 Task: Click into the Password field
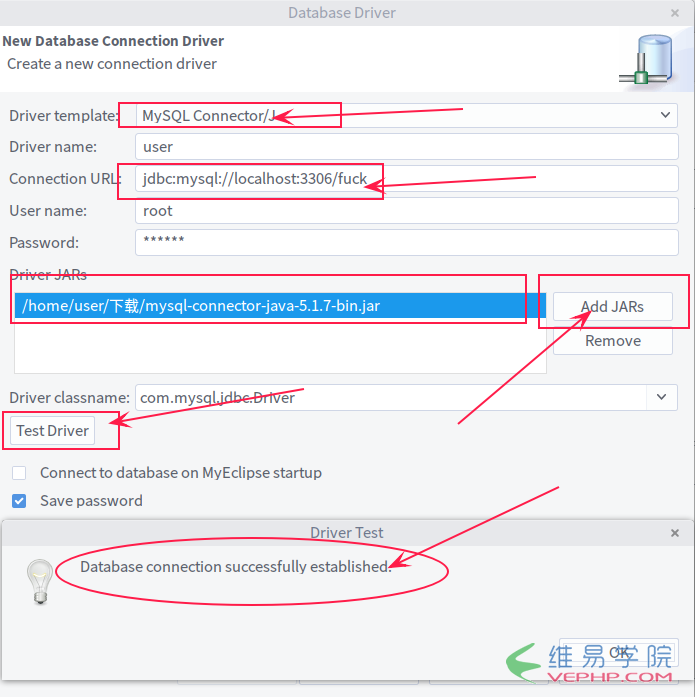(x=406, y=243)
